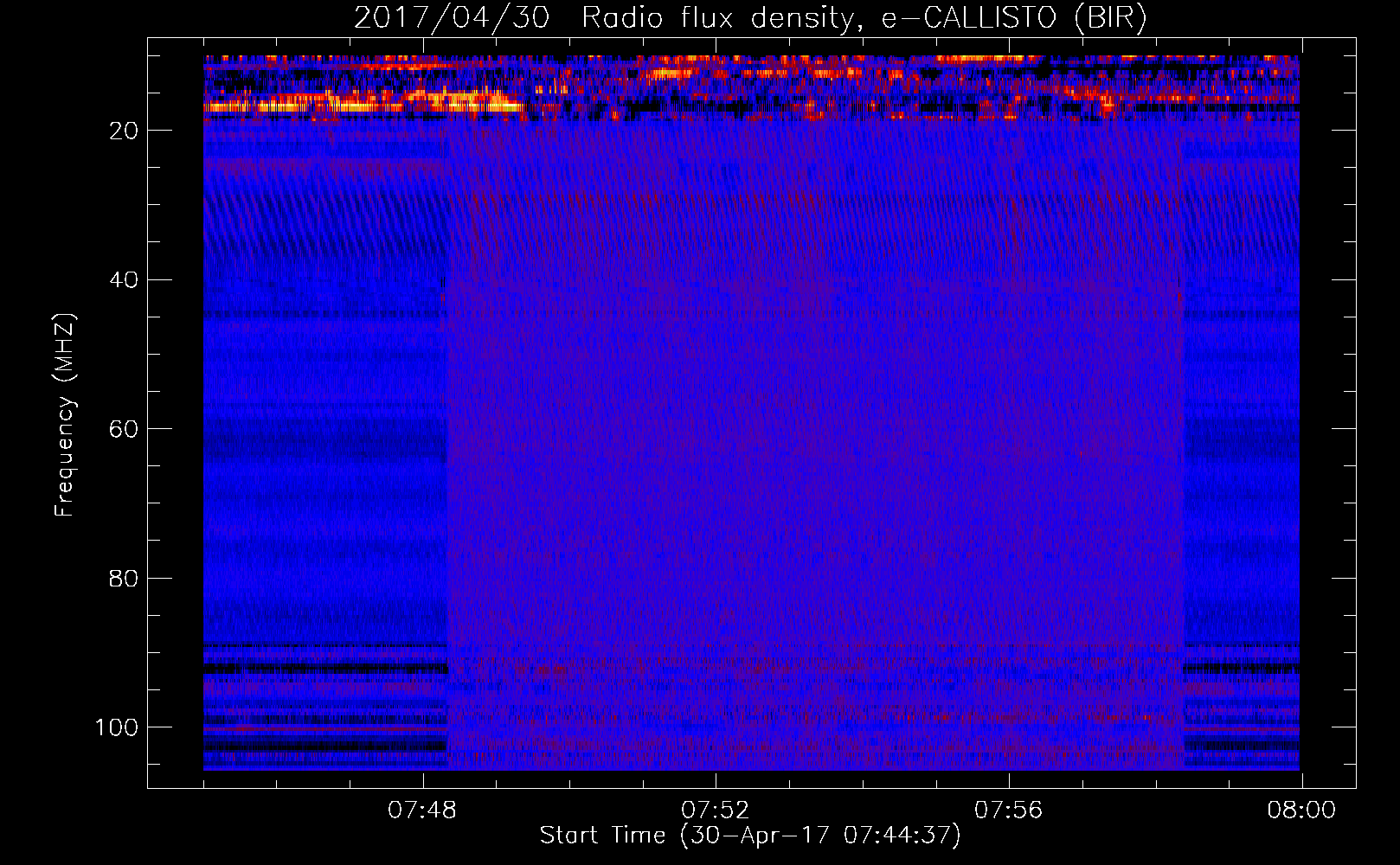1400x865 pixels.
Task: Click the 20 MHz frequency tick label
Action: tap(124, 131)
